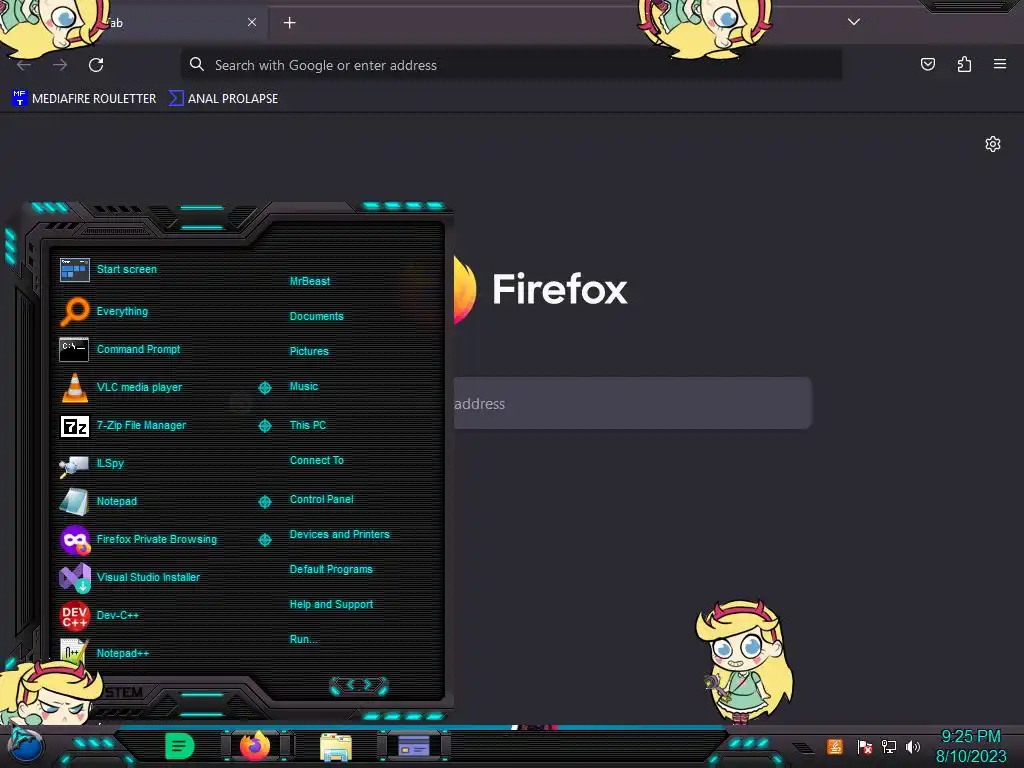Image resolution: width=1024 pixels, height=768 pixels.
Task: Launch VLC media player cone icon
Action: (x=74, y=387)
